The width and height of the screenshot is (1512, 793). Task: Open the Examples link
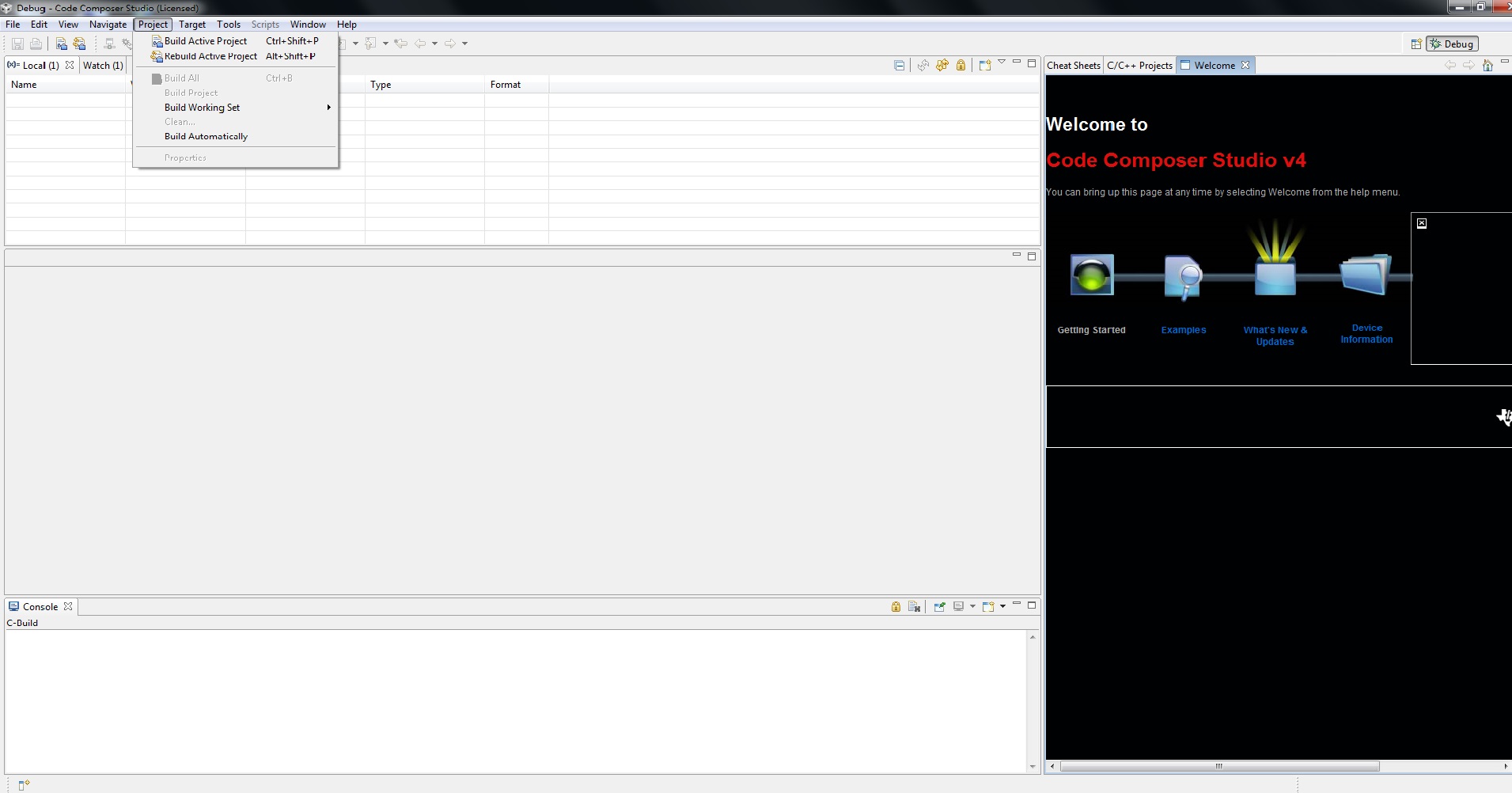(x=1184, y=330)
